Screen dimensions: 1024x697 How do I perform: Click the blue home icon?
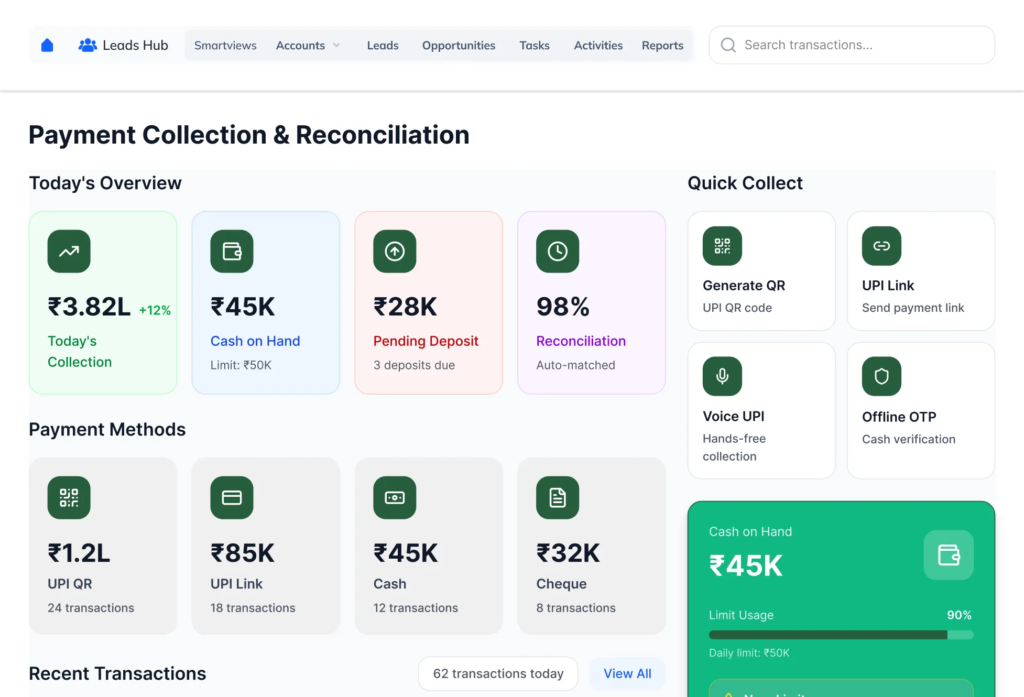[47, 45]
